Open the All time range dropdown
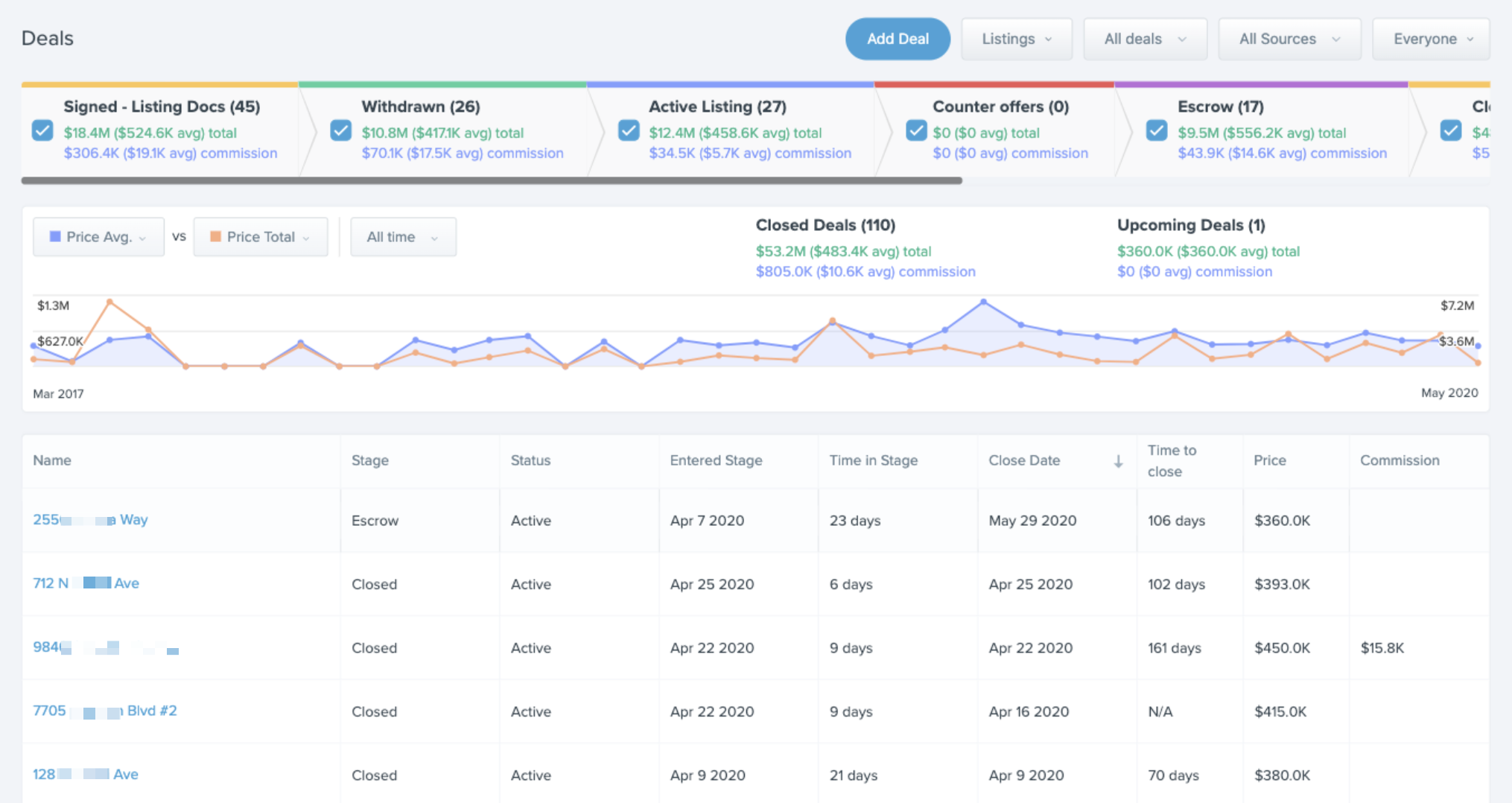This screenshot has height=803, width=1512. [403, 237]
